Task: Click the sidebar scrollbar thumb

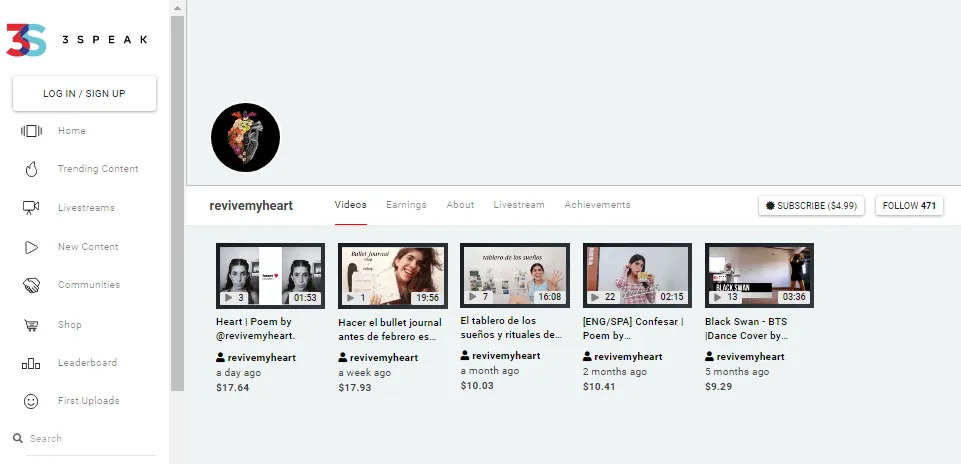Action: tap(177, 203)
